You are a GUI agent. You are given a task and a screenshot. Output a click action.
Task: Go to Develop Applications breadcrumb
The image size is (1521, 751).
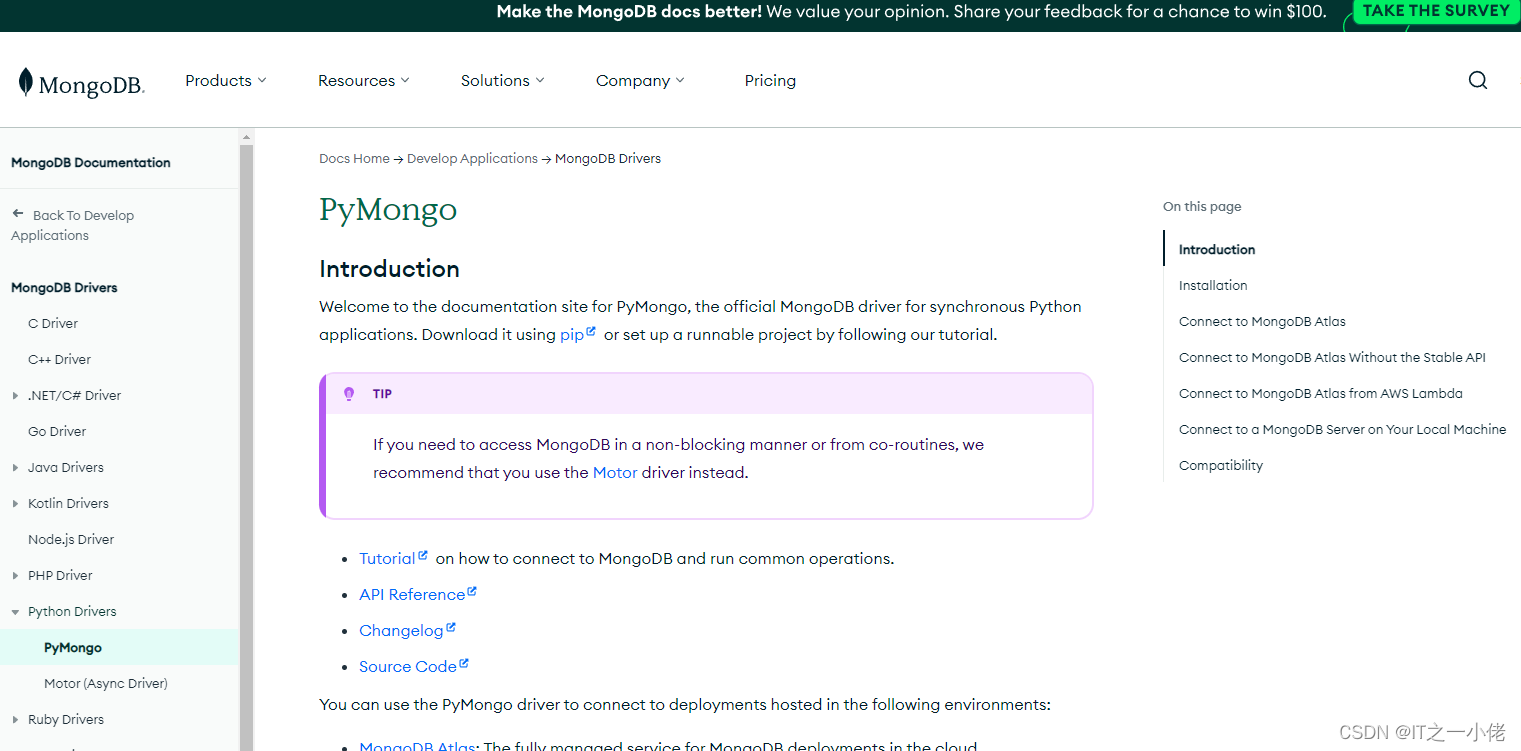(x=472, y=158)
